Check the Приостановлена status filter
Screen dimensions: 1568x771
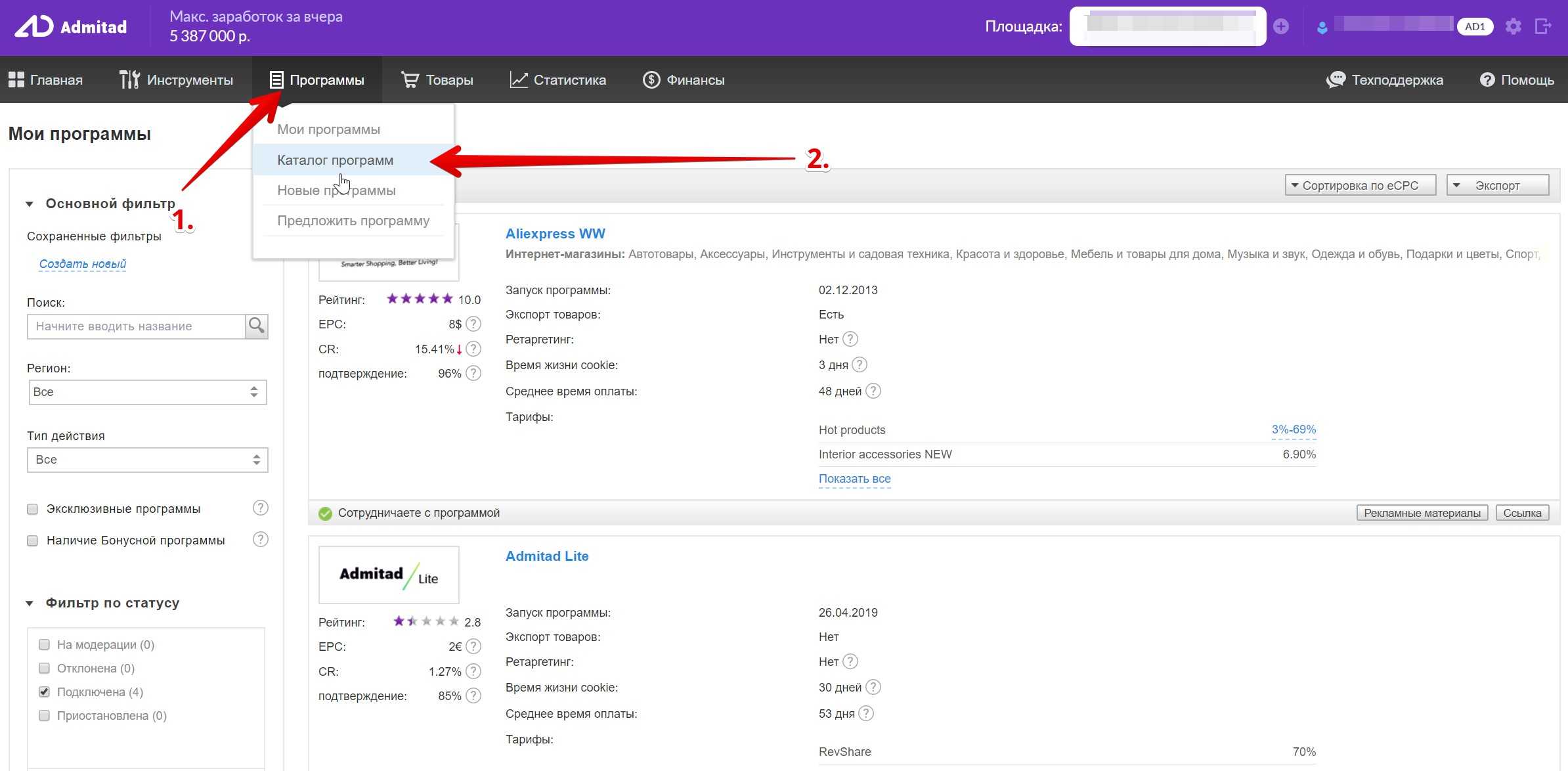tap(44, 715)
